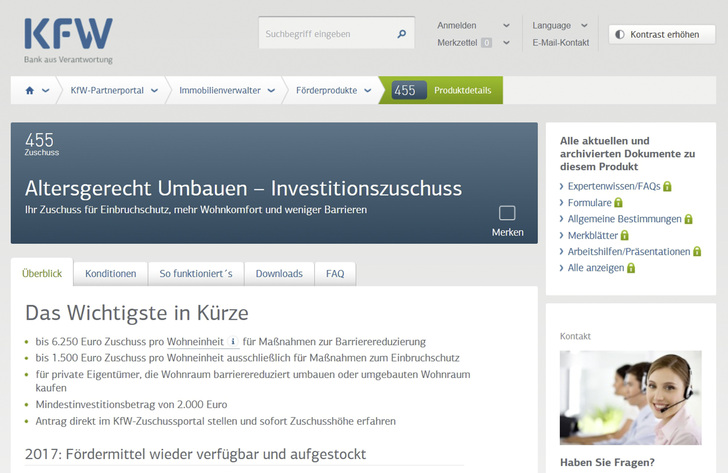Image resolution: width=728 pixels, height=473 pixels.
Task: Click lock icon next to Formulare
Action: click(620, 203)
